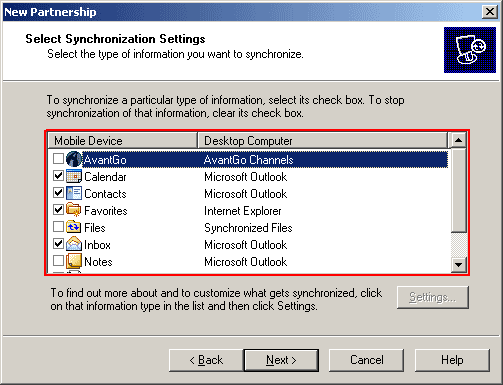The image size is (503, 385).
Task: Select the Files row label
Action: pos(95,228)
